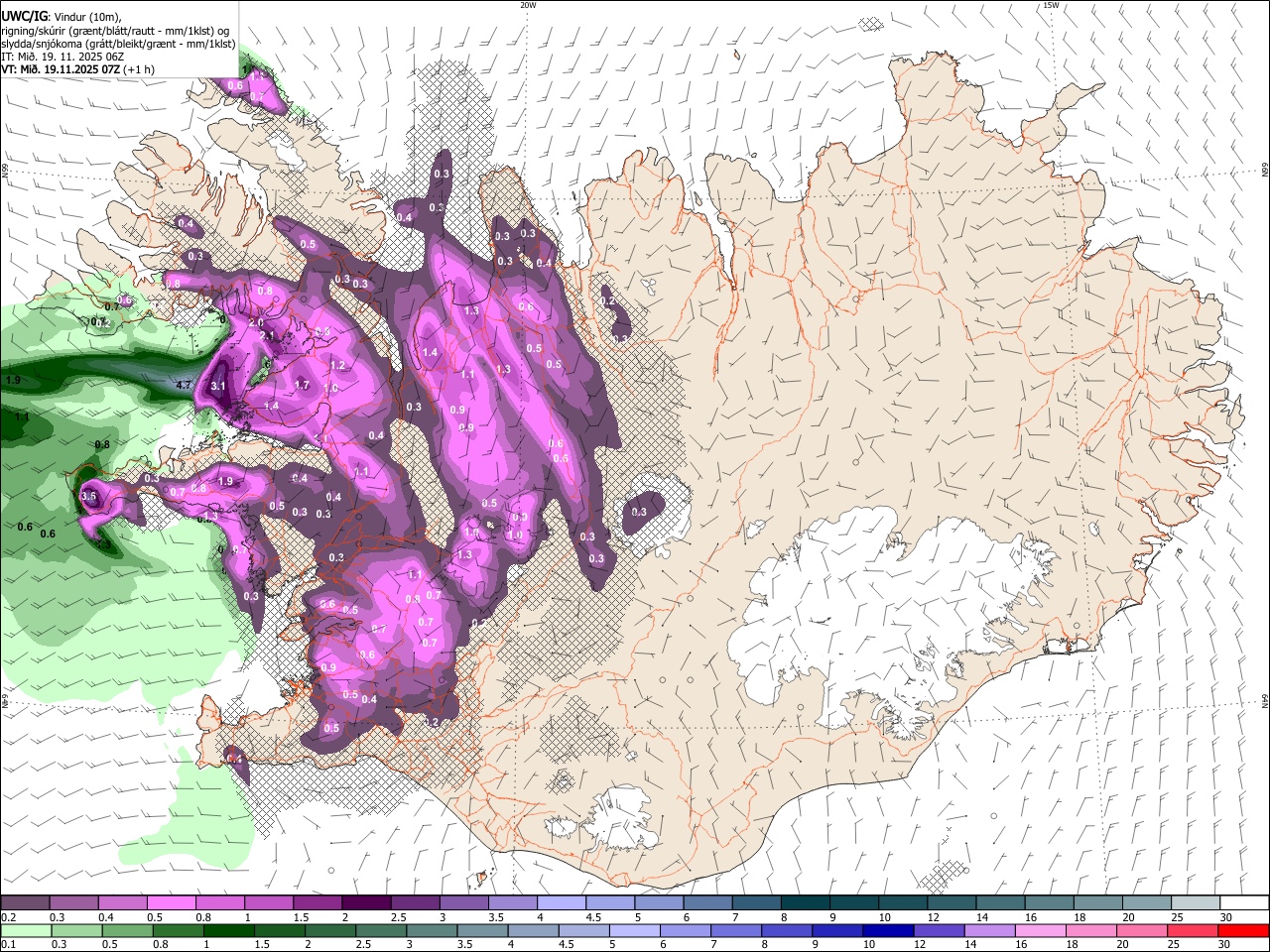Pick snow legend swatch starting at 1
The height and width of the screenshot is (952, 1270).
tap(268, 903)
